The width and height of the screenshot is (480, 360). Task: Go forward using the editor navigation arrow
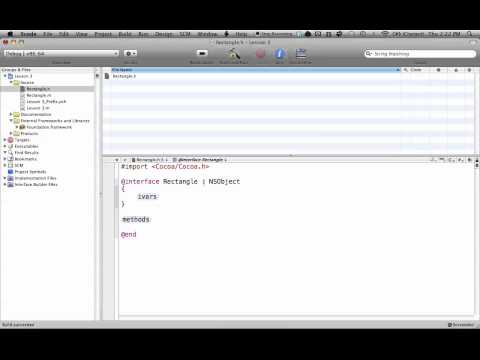(x=125, y=160)
